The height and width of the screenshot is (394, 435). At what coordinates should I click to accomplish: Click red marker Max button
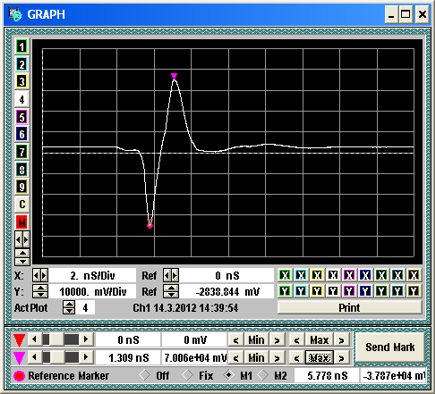(x=319, y=340)
